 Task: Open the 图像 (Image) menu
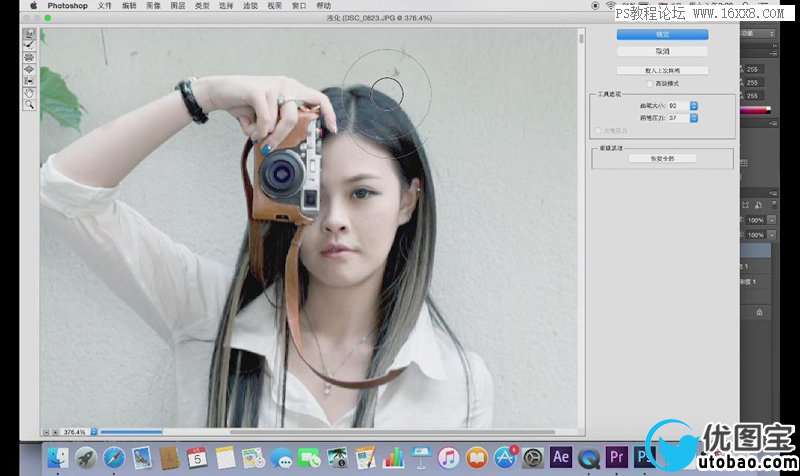click(153, 6)
